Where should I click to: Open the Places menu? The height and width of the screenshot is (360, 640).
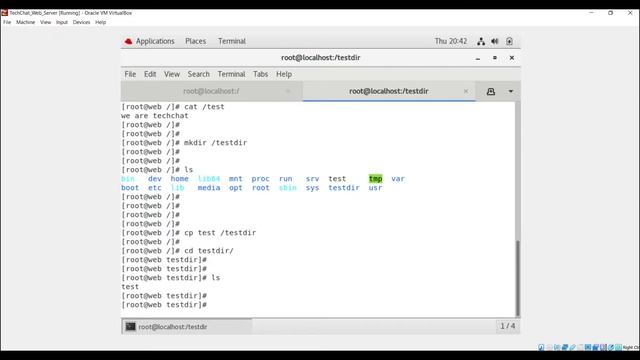(x=196, y=41)
